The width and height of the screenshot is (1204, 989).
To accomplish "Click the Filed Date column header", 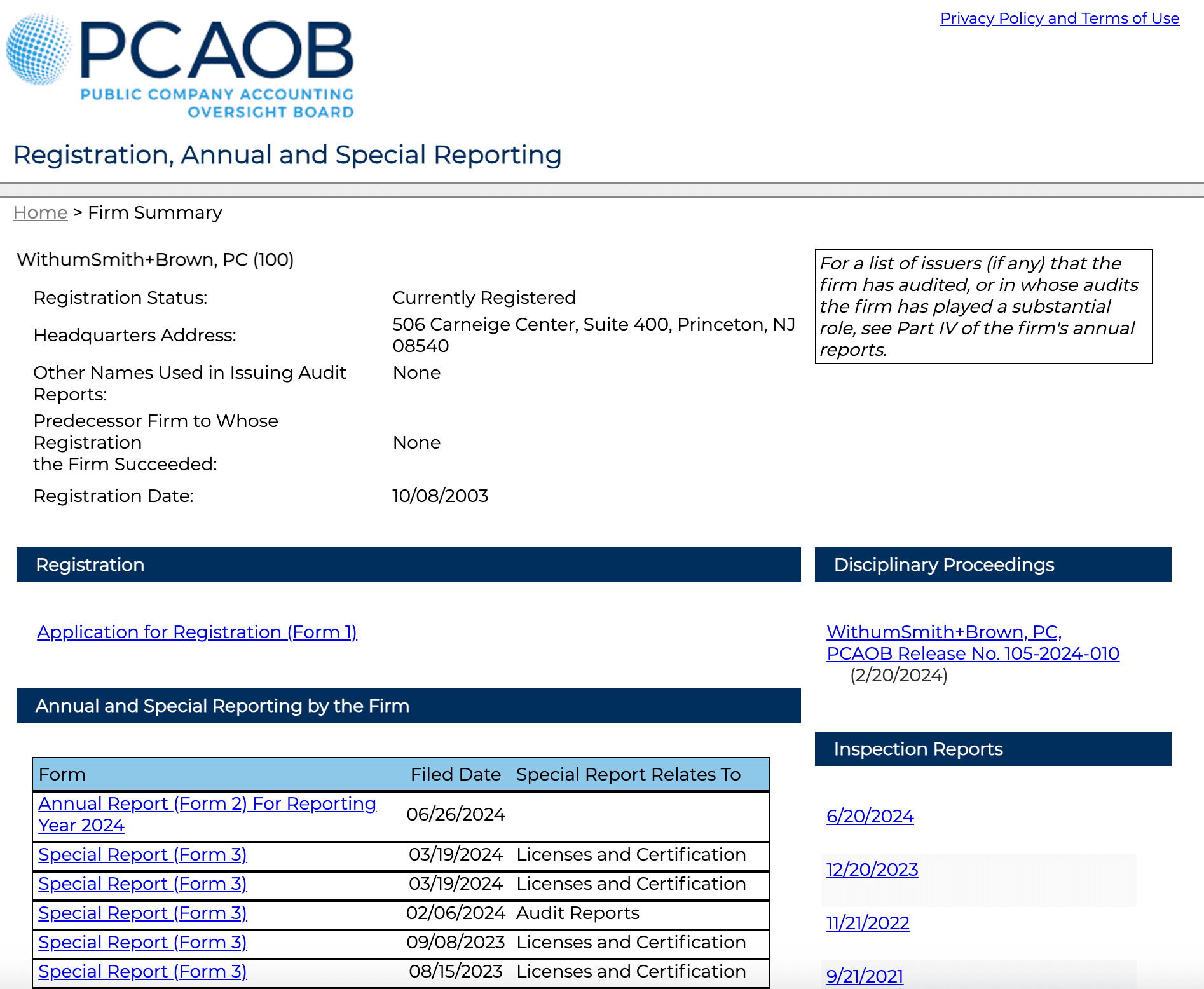I will 455,774.
